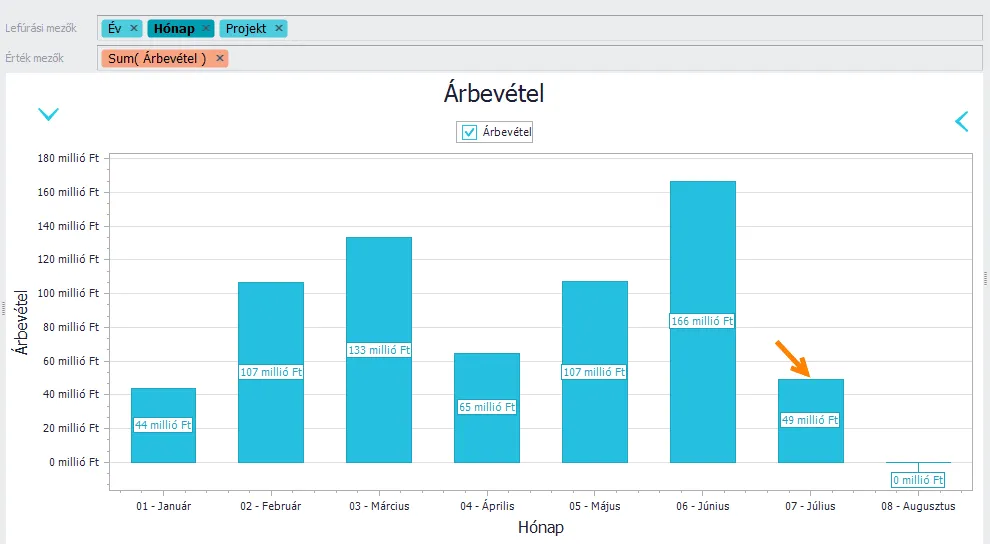Click the 02 - Február bar

coord(271,330)
